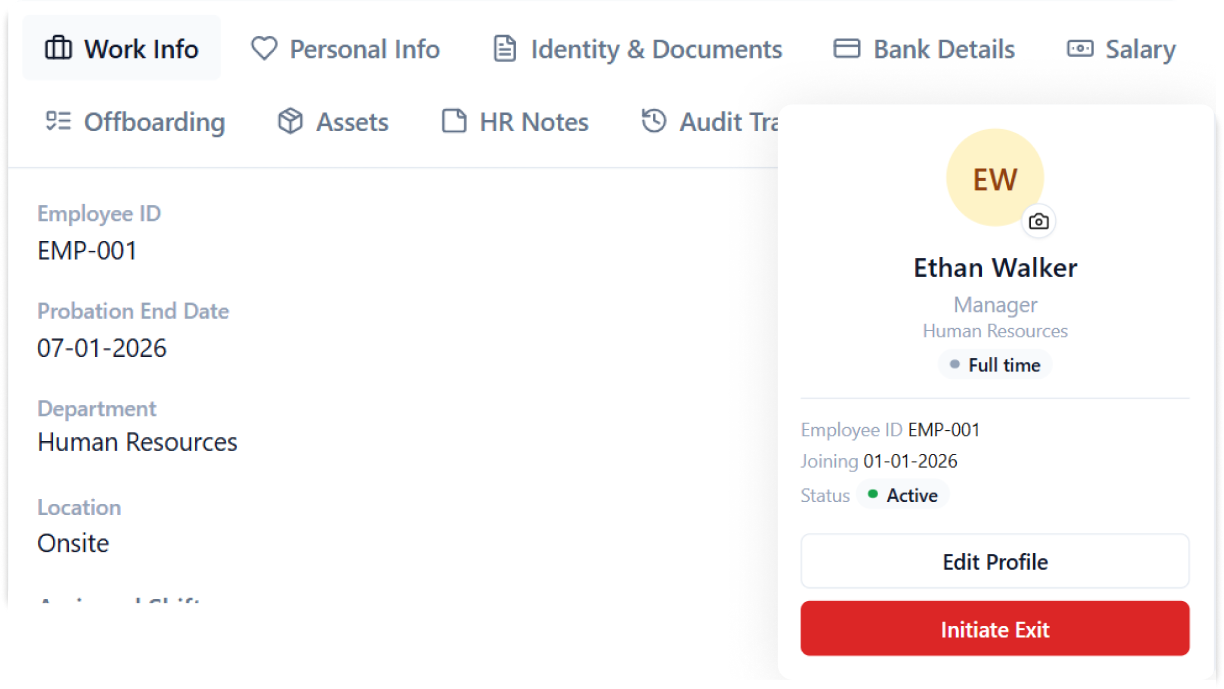Click the Edit Profile button
Viewport: 1224px width, 689px height.
pyautogui.click(x=995, y=561)
